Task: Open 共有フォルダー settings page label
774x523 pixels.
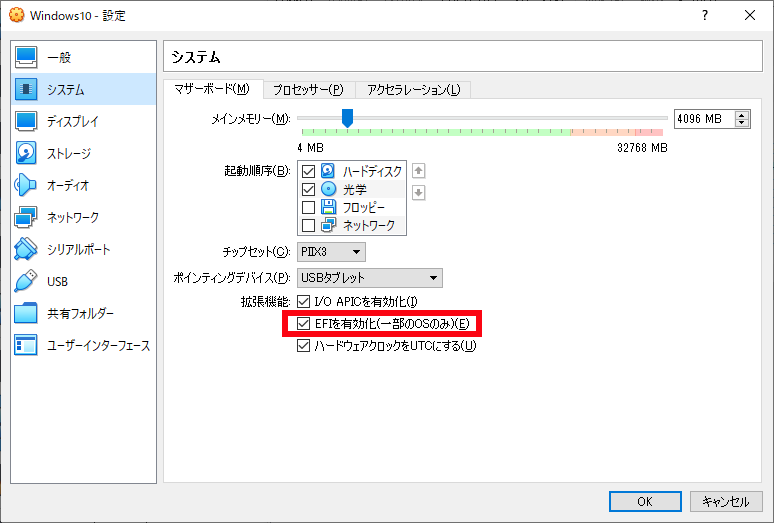Action: click(x=80, y=313)
